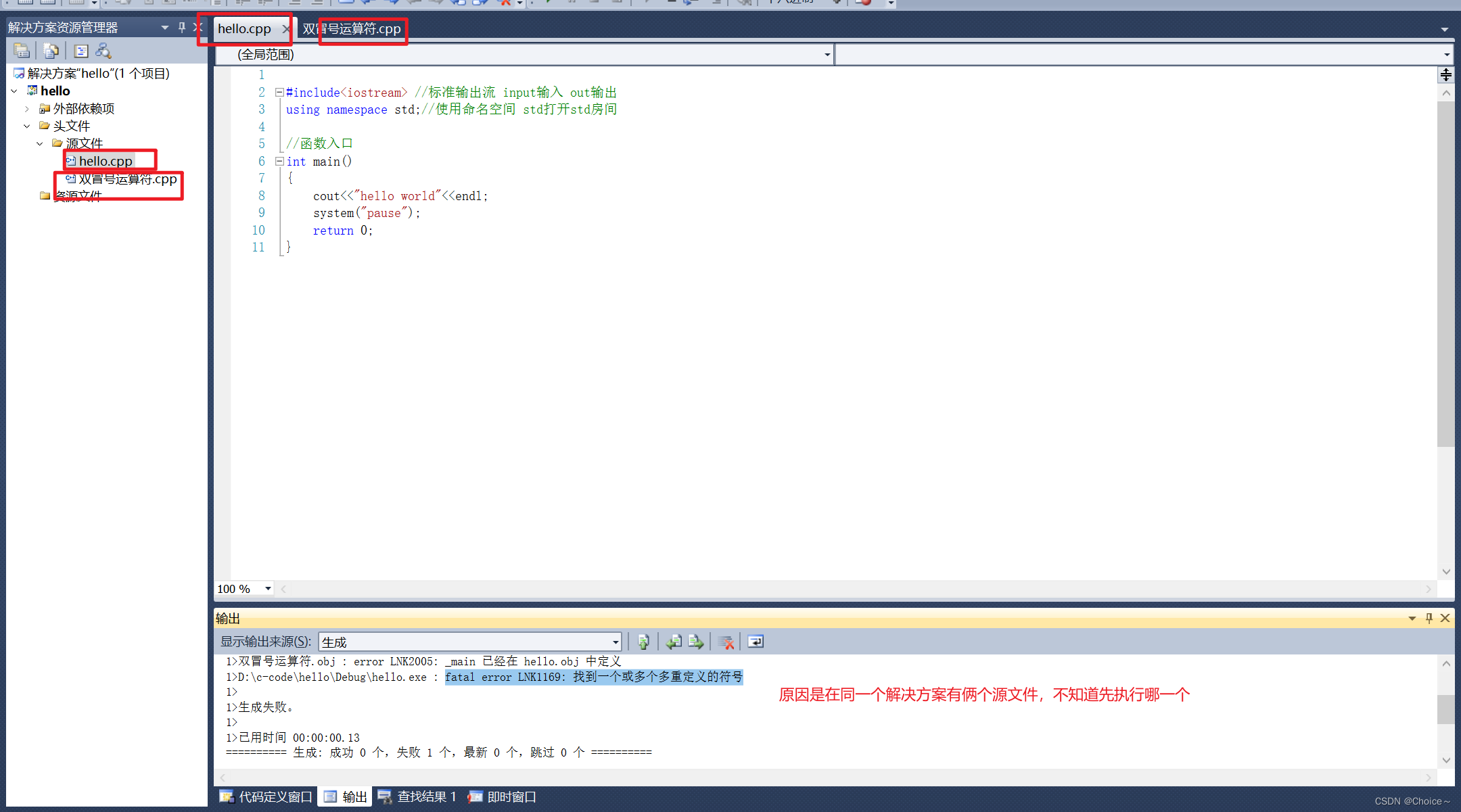Toggle auto-hide pin on the Solution Explorer panel
Image resolution: width=1461 pixels, height=812 pixels.
pyautogui.click(x=181, y=27)
